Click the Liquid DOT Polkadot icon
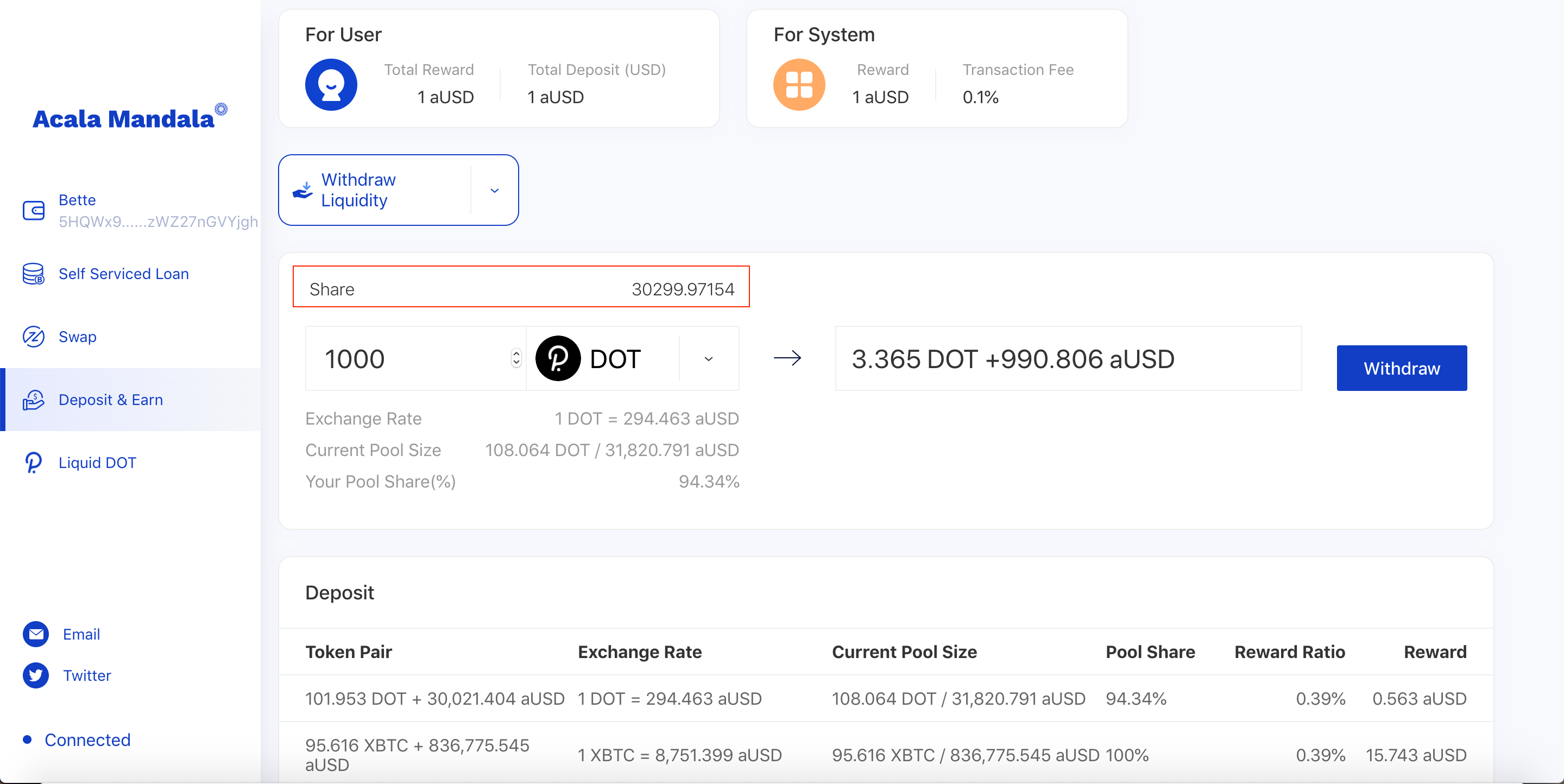The height and width of the screenshot is (784, 1564). pyautogui.click(x=33, y=463)
